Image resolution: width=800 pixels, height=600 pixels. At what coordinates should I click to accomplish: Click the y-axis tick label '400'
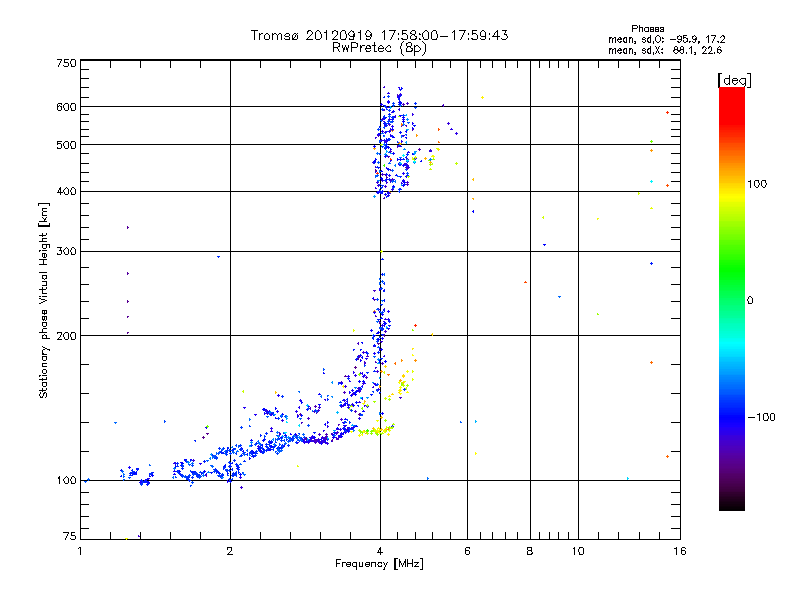(66, 191)
